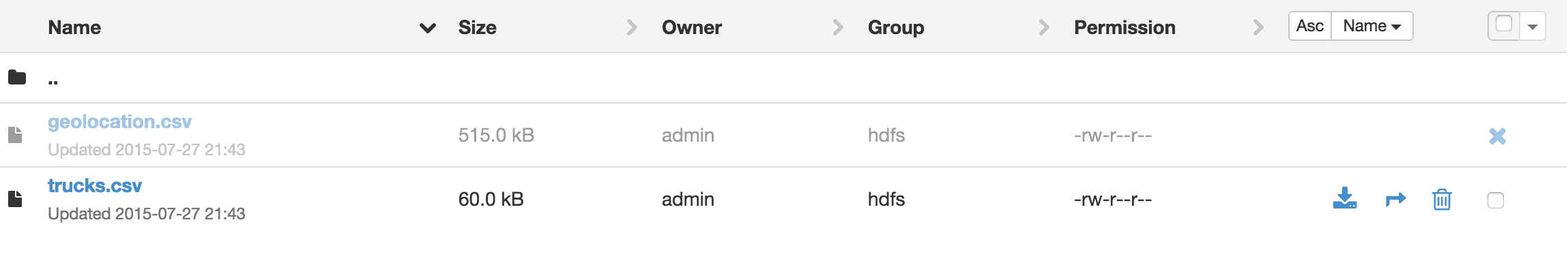Open the trucks.csv file link
This screenshot has height=263, width=1568.
[x=95, y=185]
